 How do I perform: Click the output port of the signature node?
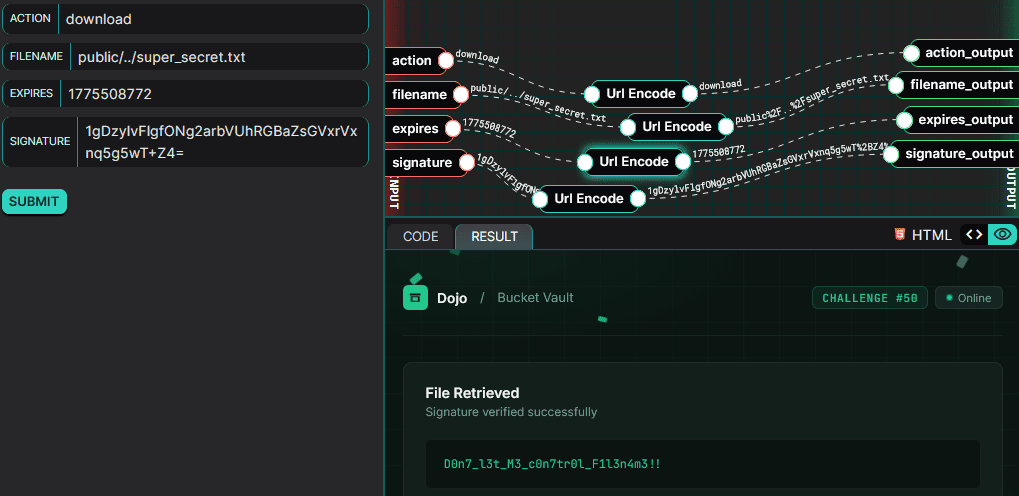467,163
